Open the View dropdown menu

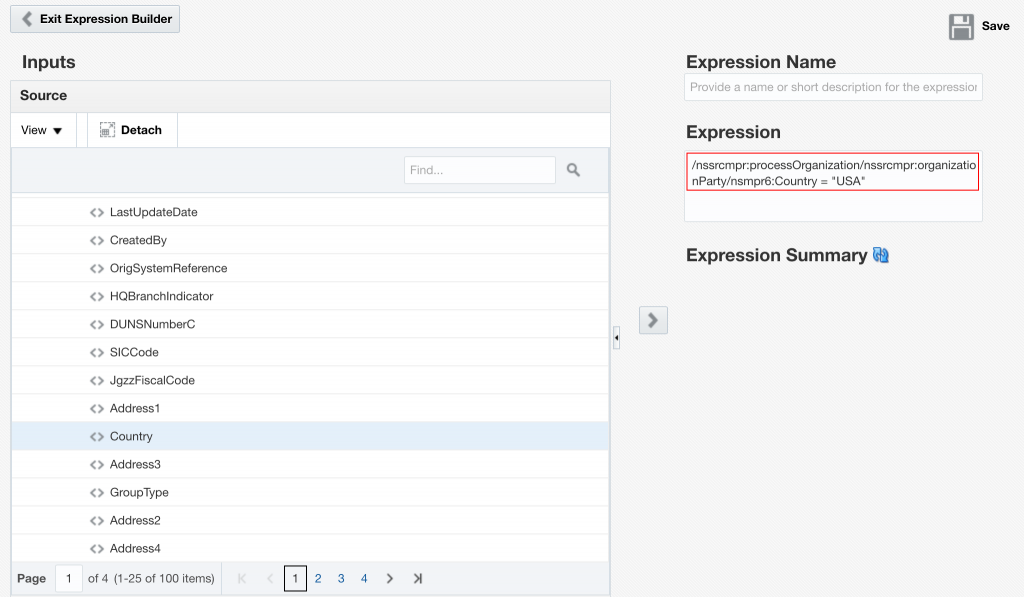click(x=42, y=130)
